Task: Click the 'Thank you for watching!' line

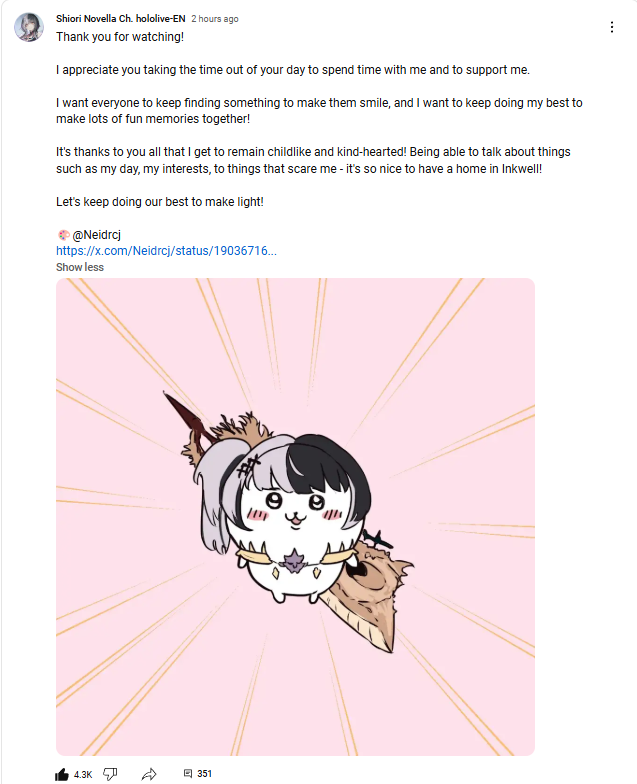Action: (120, 36)
